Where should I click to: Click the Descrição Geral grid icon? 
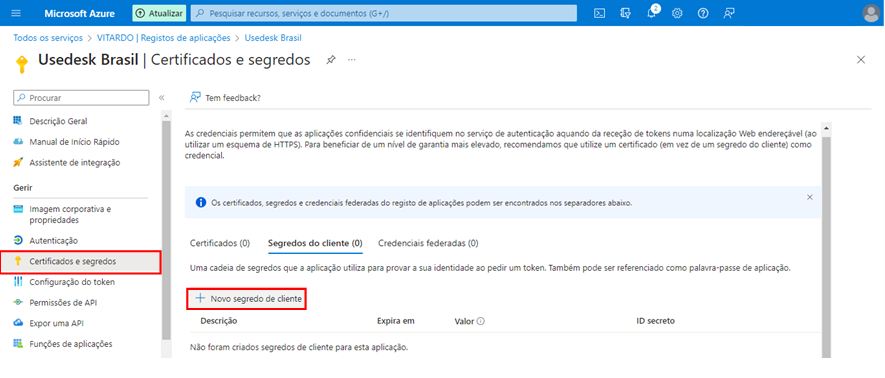tap(18, 121)
